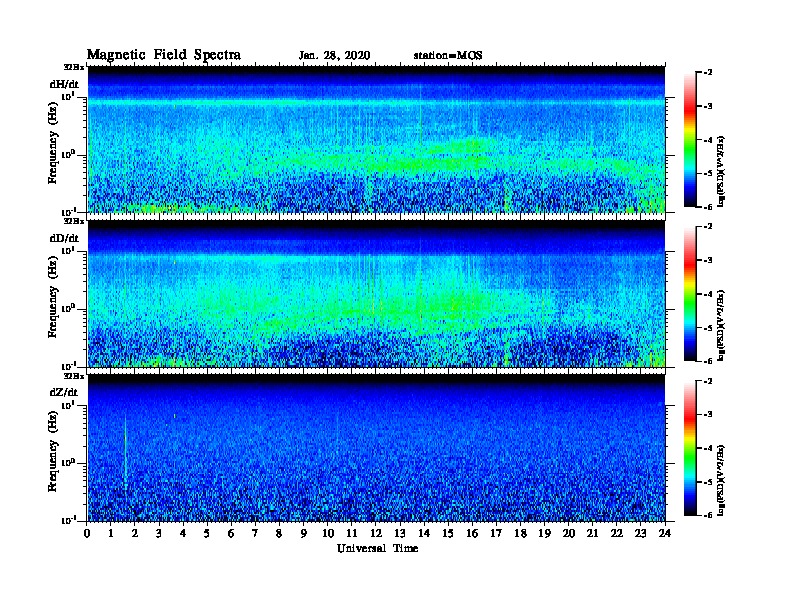Image resolution: width=792 pixels, height=612 pixels.
Task: Select the dH/dt panel label
Action: click(x=64, y=84)
